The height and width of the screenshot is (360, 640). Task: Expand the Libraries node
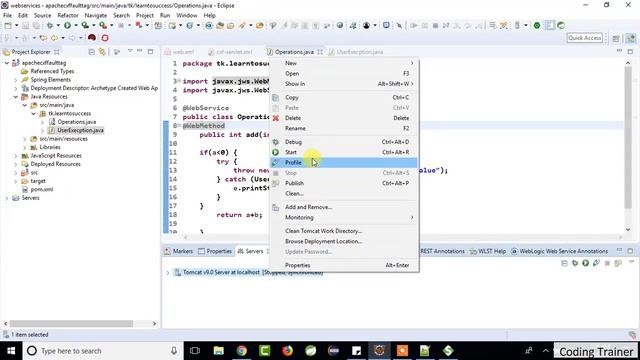click(25, 147)
